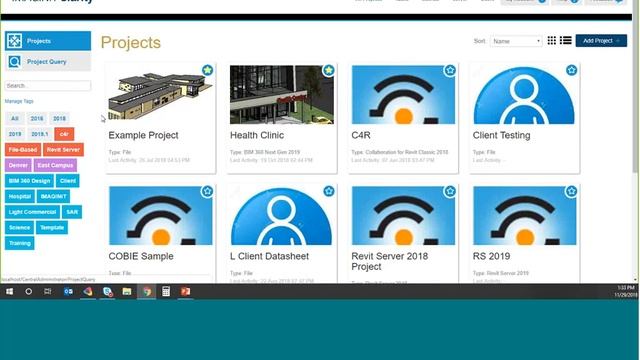Open the Manage Tags link

pyautogui.click(x=19, y=101)
